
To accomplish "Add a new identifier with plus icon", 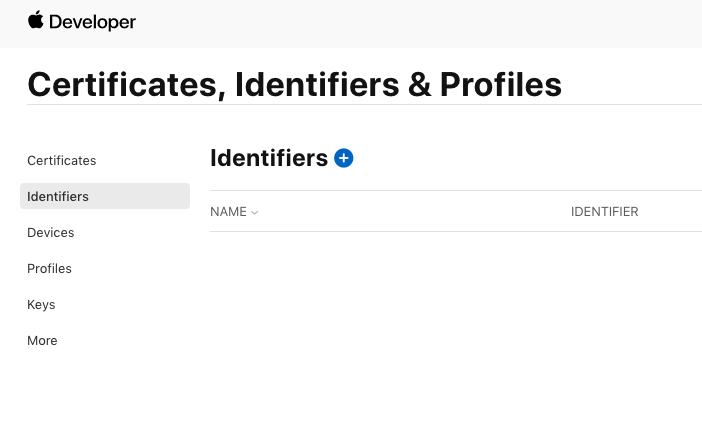I will 344,158.
